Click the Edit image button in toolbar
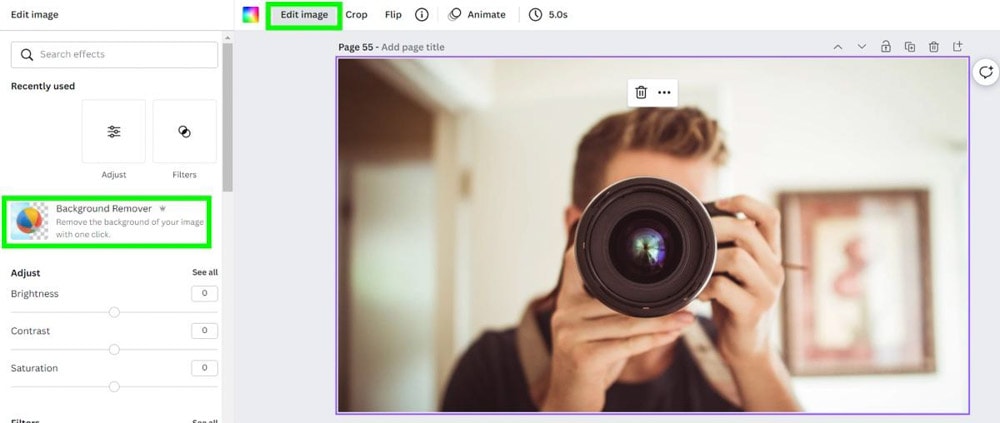Image resolution: width=1000 pixels, height=423 pixels. click(x=304, y=15)
